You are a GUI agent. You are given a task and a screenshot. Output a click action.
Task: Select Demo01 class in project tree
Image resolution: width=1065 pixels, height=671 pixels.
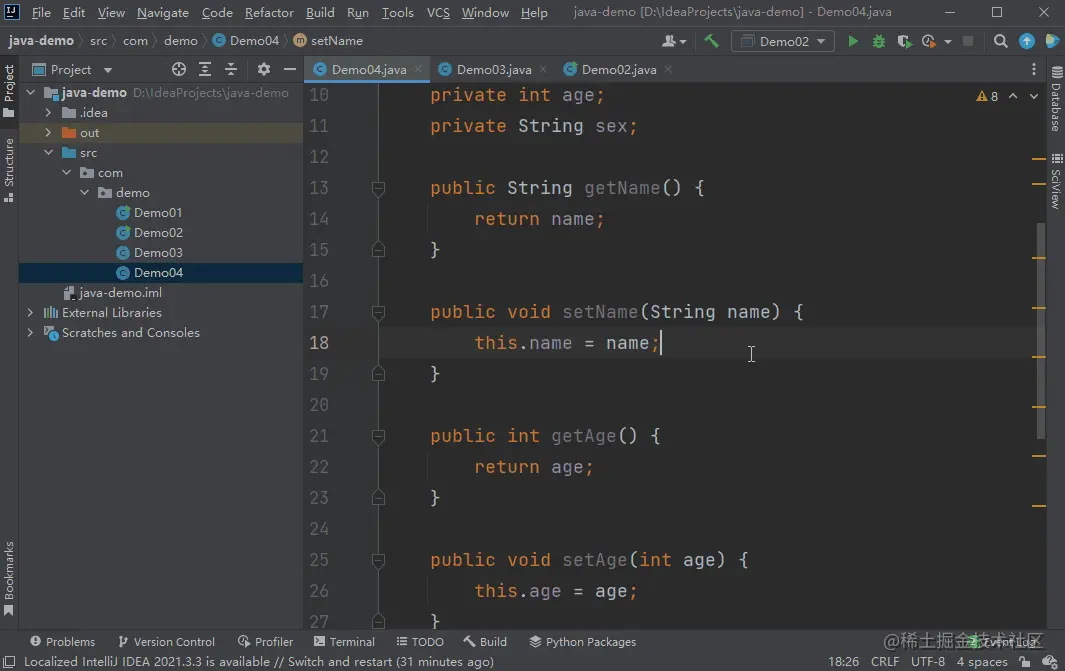[158, 213]
